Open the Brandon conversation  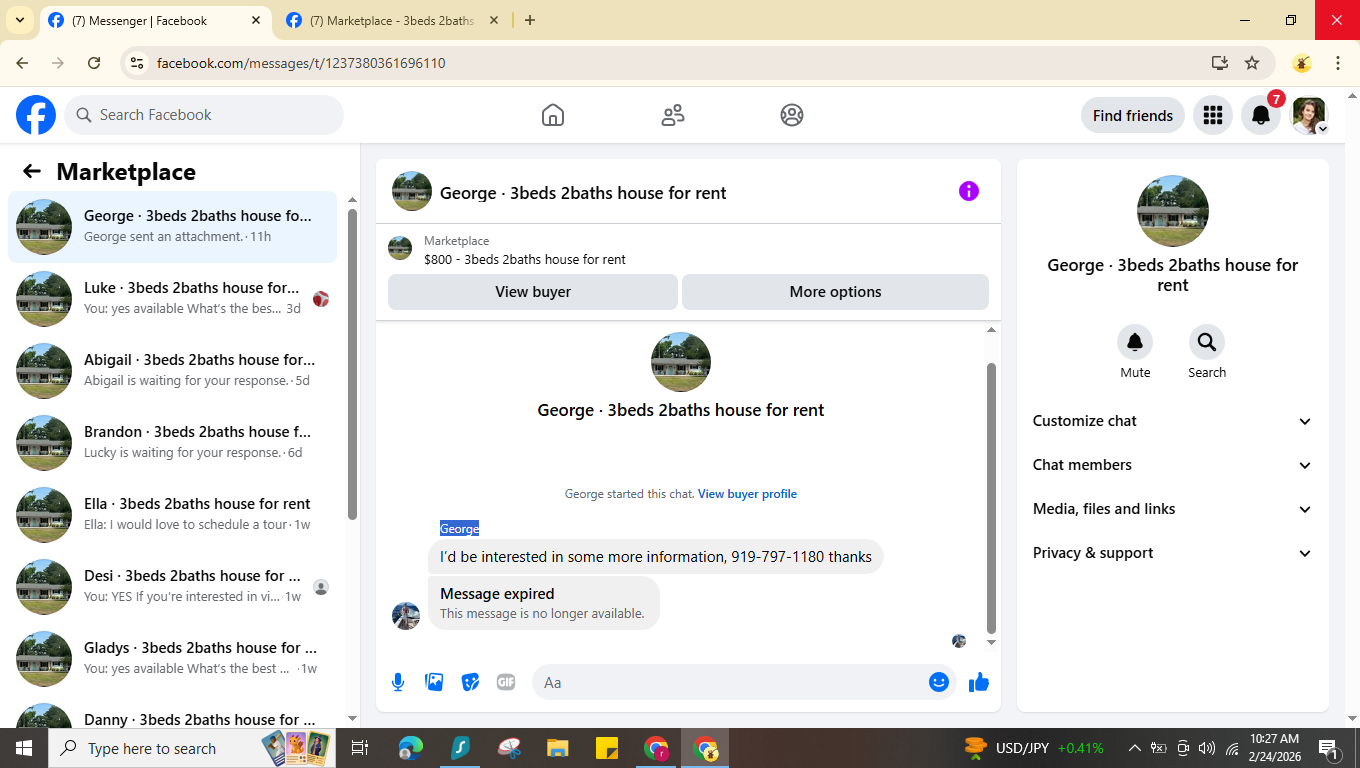tap(172, 443)
